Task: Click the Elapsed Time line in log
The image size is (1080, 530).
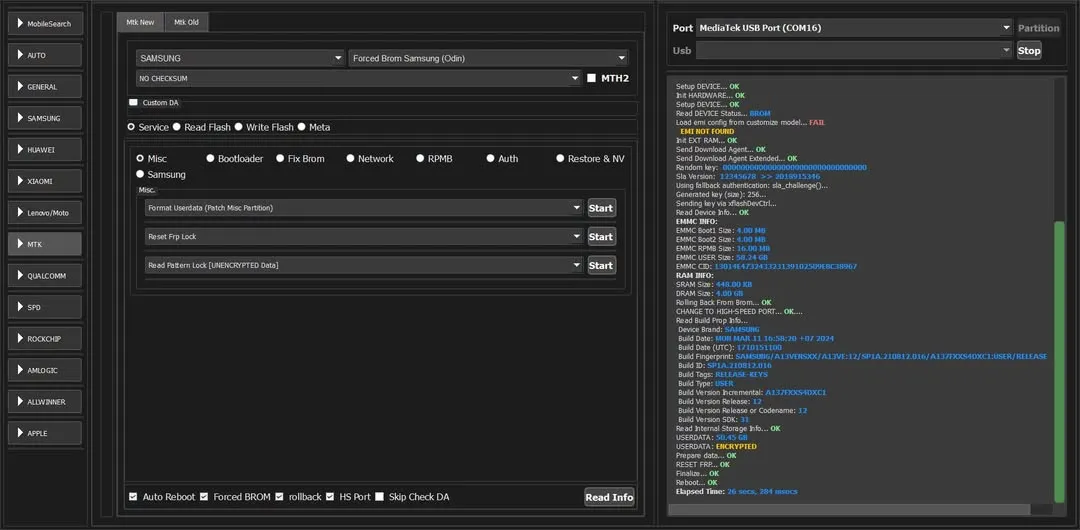Action: pos(737,491)
